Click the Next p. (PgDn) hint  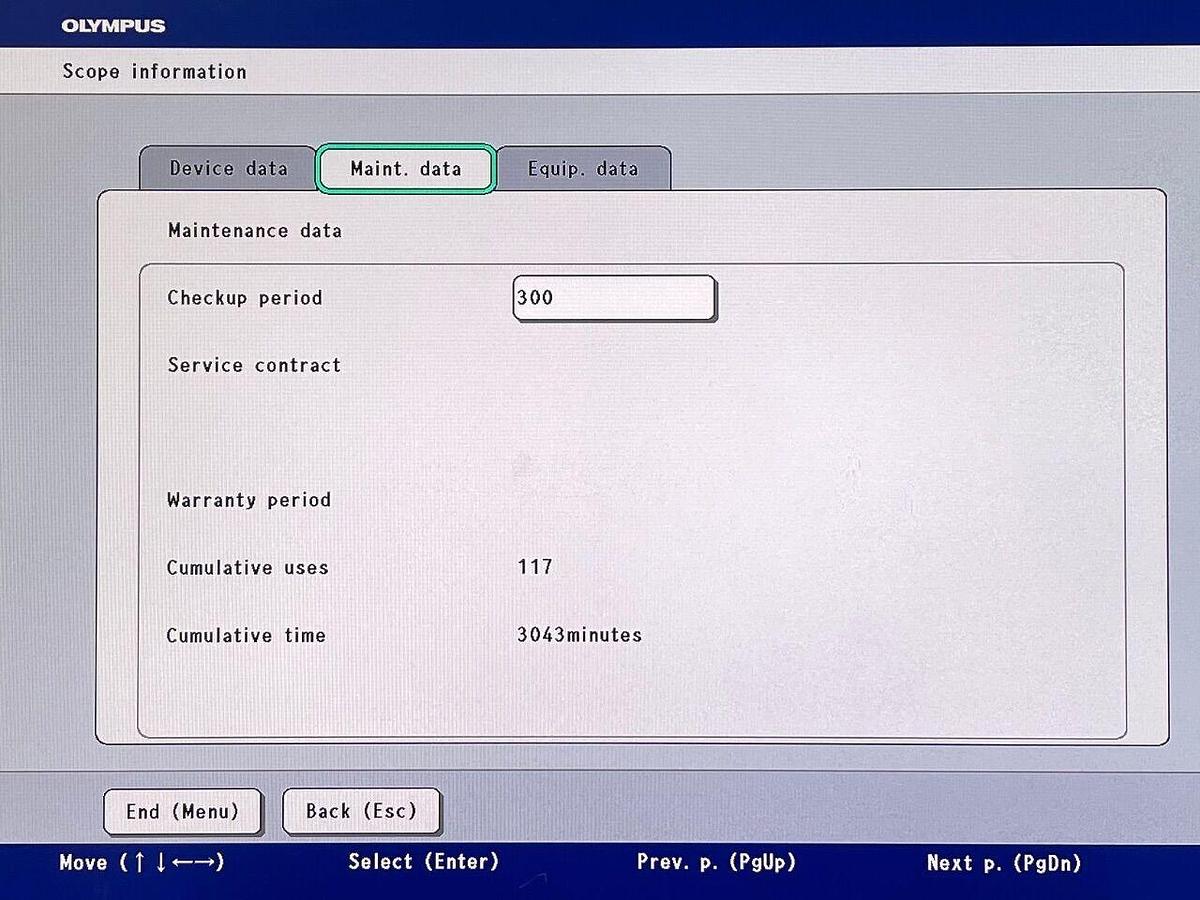pos(1004,862)
